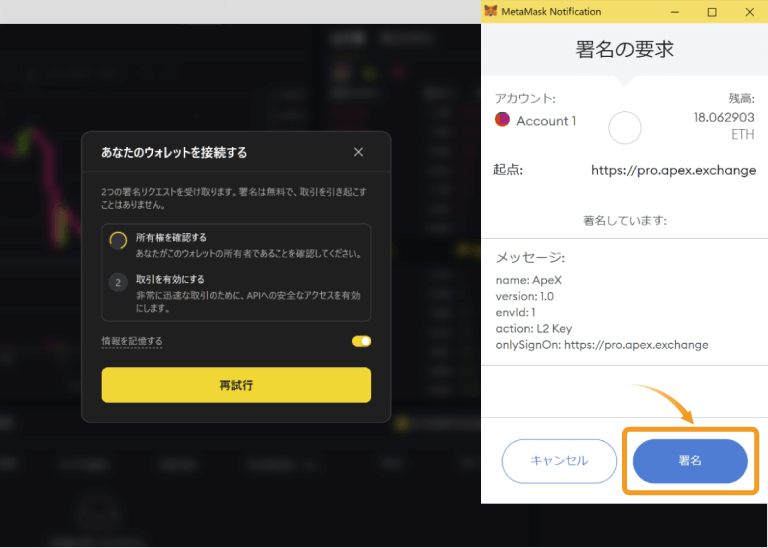The height and width of the screenshot is (548, 768).
Task: Click the 署名しています label
Action: (624, 220)
